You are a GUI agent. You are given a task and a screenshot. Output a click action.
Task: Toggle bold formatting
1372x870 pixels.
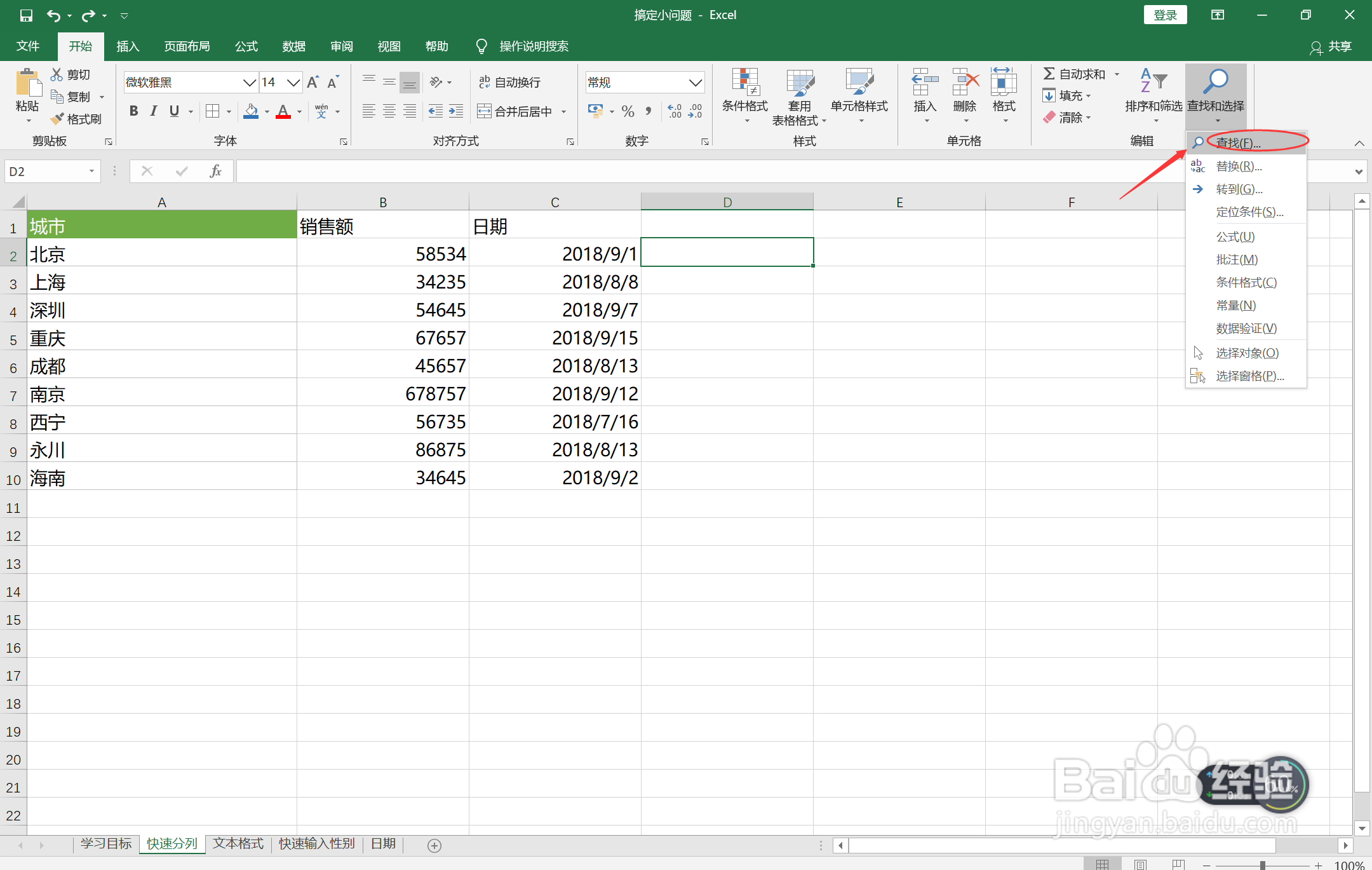133,111
